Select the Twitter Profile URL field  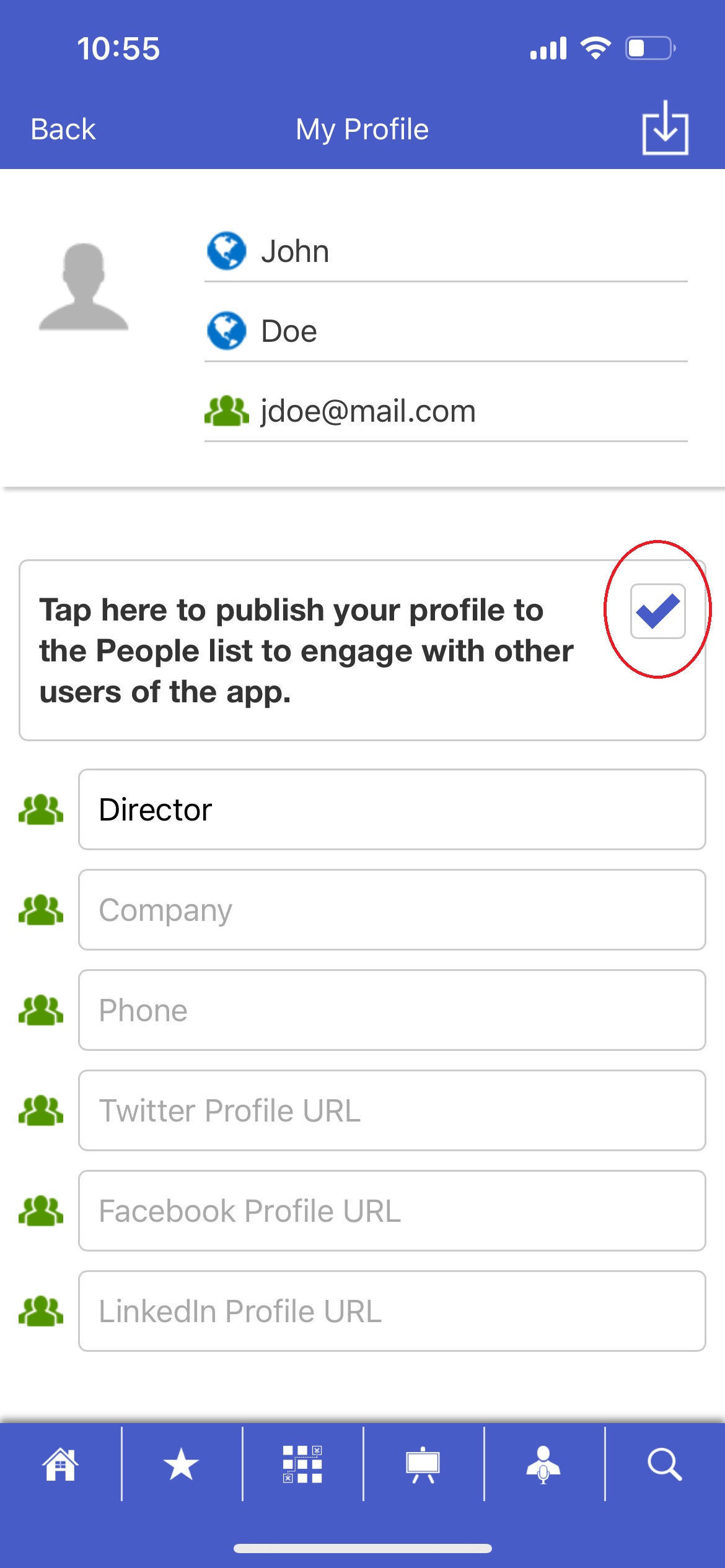[x=392, y=1110]
